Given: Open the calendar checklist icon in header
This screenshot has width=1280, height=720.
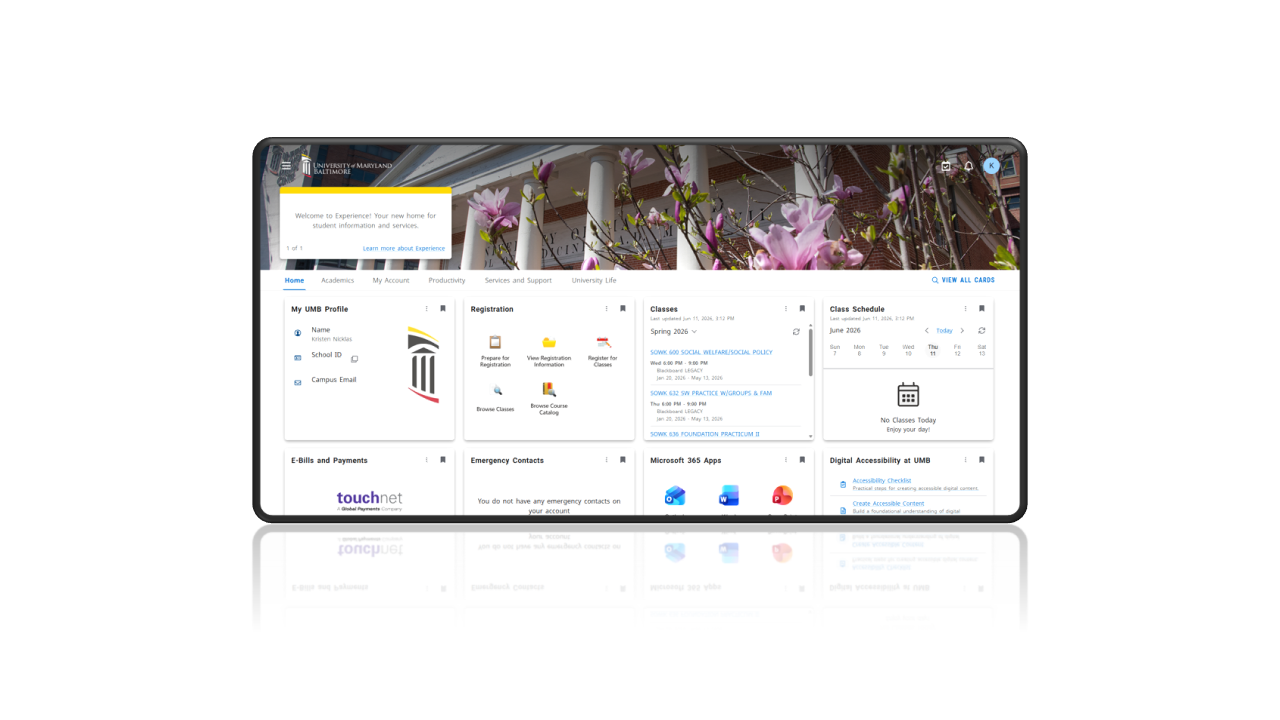Looking at the screenshot, I should coord(946,166).
